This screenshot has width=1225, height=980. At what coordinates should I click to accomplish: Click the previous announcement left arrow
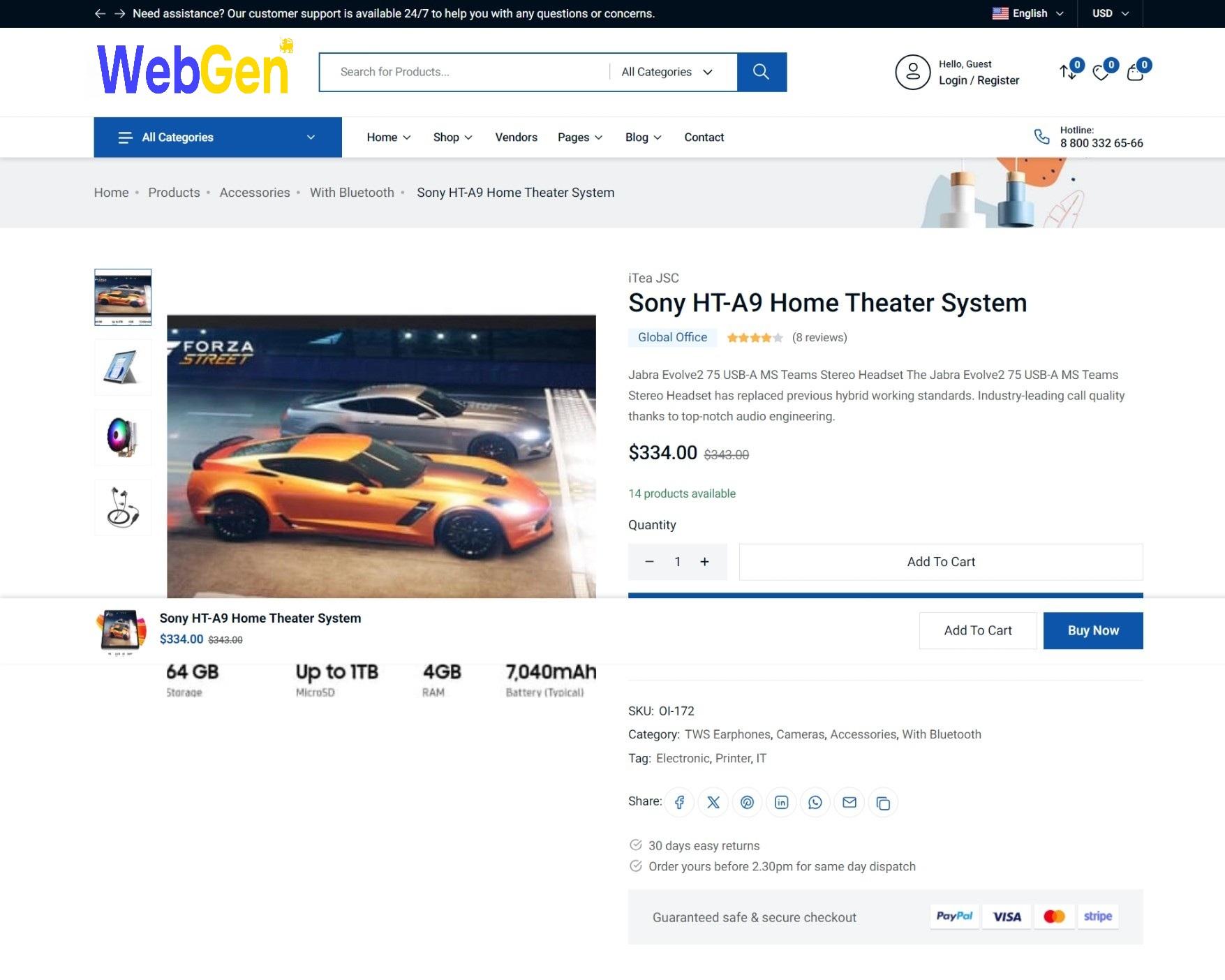click(x=100, y=13)
